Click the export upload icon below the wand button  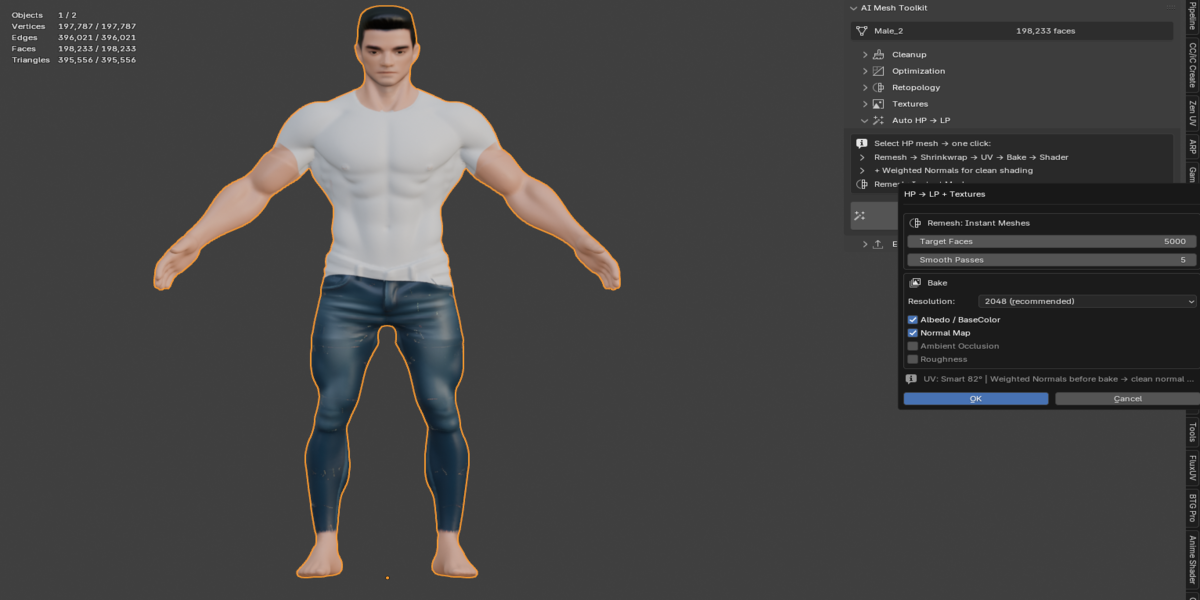click(x=878, y=244)
